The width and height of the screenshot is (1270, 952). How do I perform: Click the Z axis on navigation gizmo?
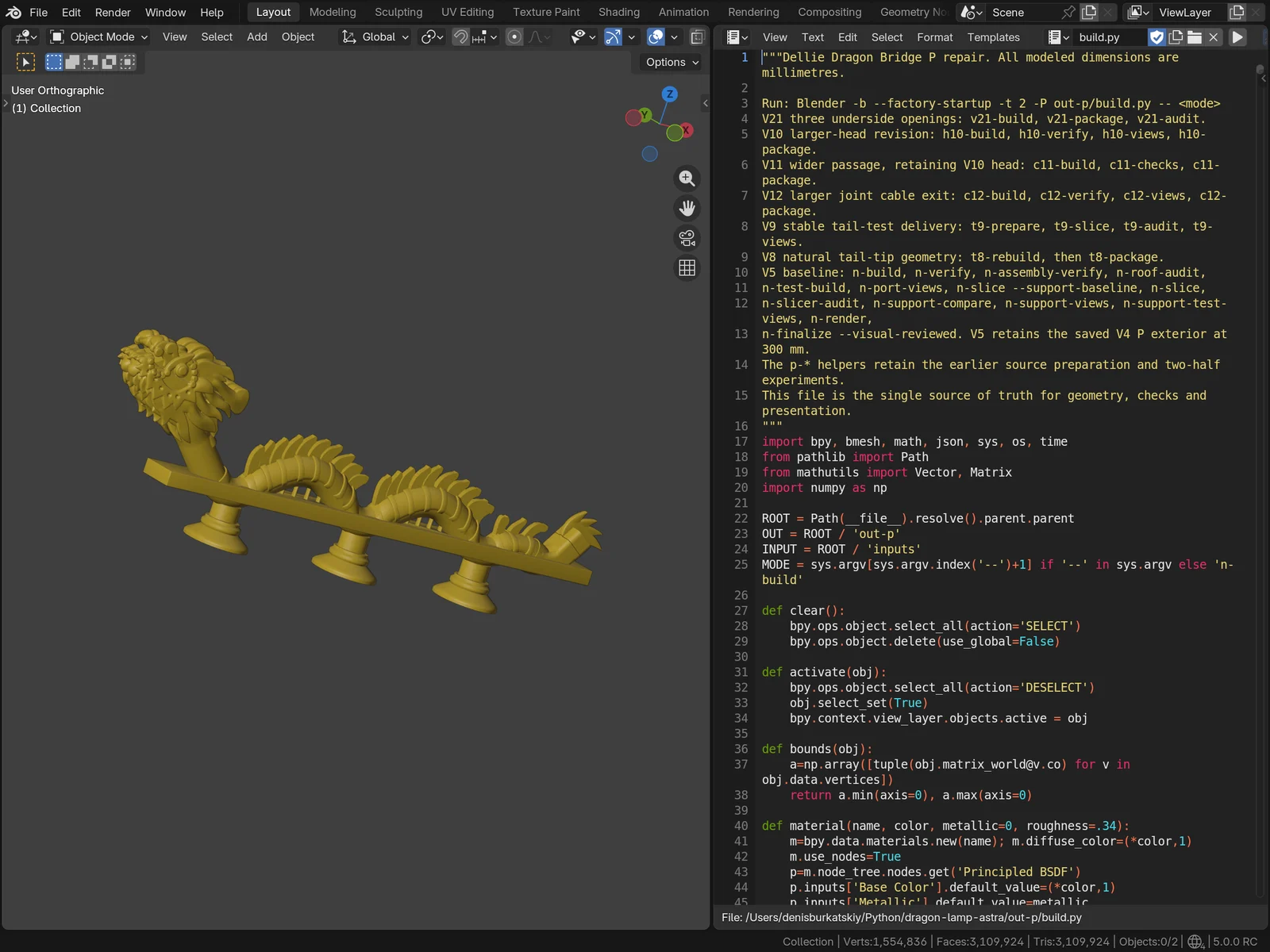pos(670,94)
